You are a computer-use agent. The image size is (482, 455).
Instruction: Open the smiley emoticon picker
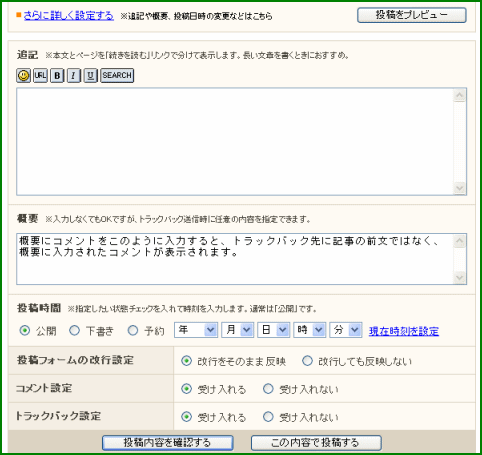point(23,75)
